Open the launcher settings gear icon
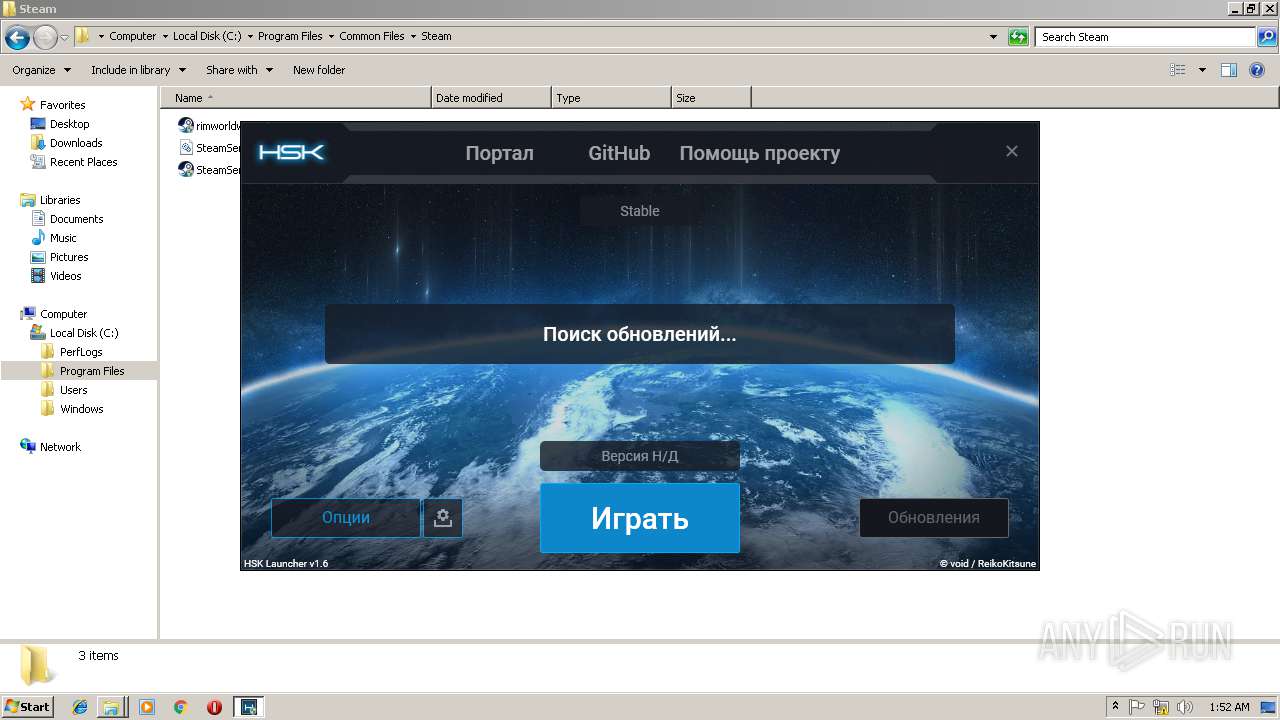The height and width of the screenshot is (720, 1280). pos(443,518)
